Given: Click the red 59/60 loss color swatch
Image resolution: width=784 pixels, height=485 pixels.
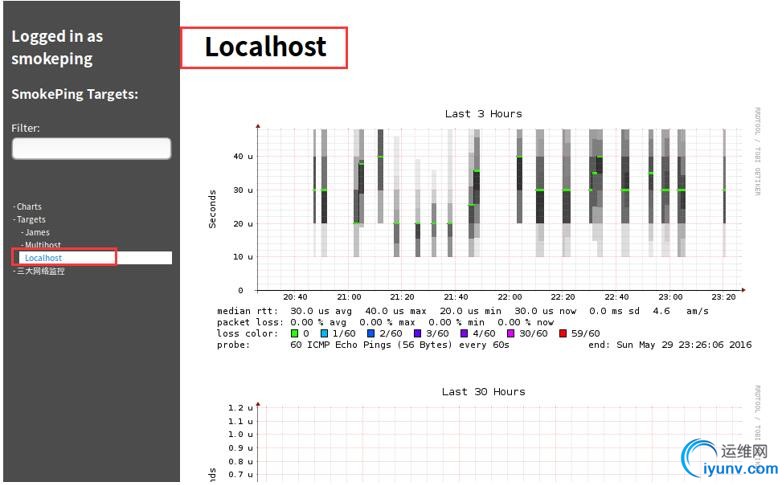Looking at the screenshot, I should pyautogui.click(x=563, y=334).
